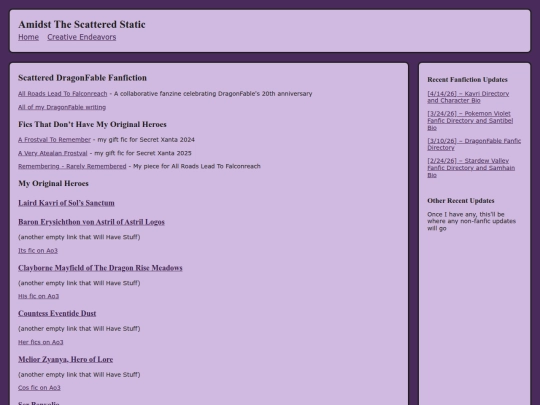Click the Other Recent Updates heading

point(461,201)
